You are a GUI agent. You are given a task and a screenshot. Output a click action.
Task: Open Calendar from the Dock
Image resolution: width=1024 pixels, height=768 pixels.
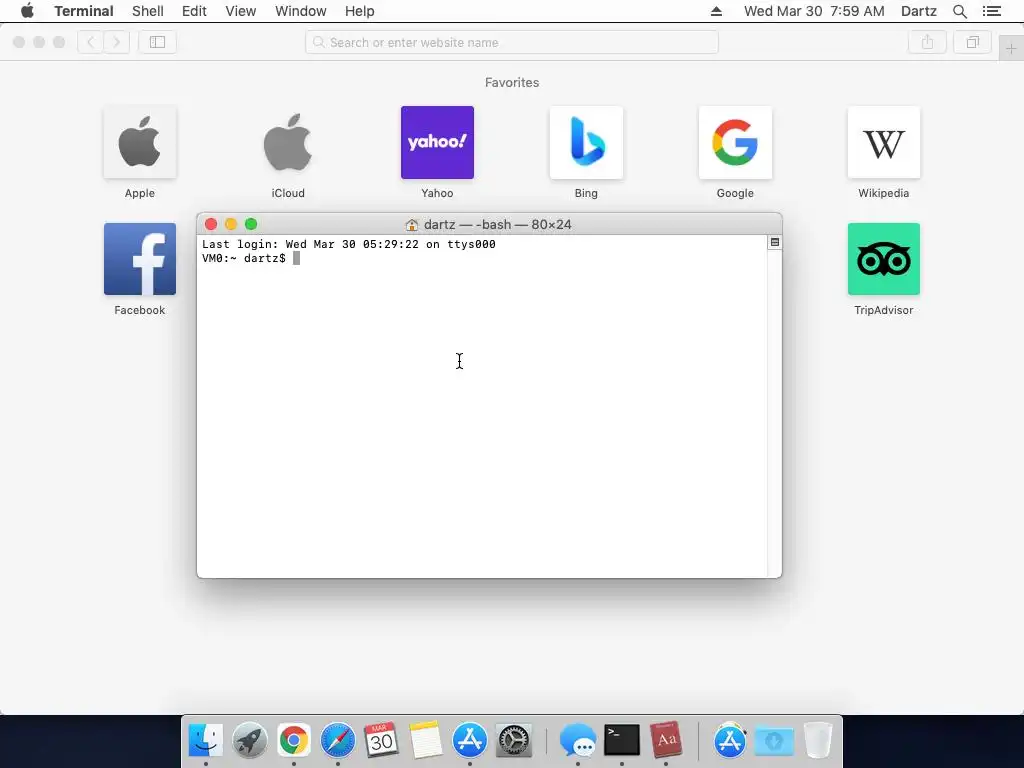click(381, 740)
